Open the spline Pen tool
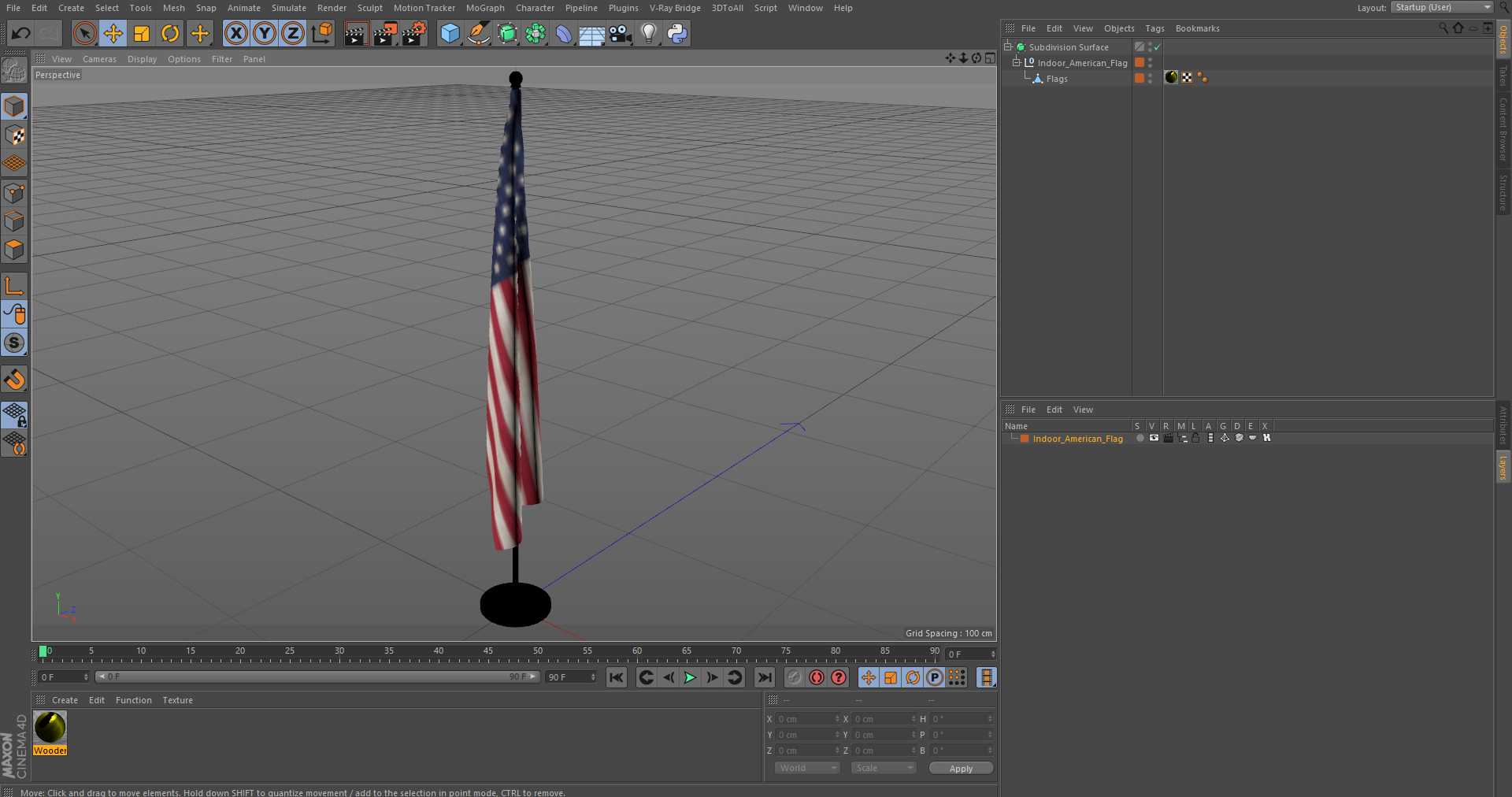 [478, 33]
